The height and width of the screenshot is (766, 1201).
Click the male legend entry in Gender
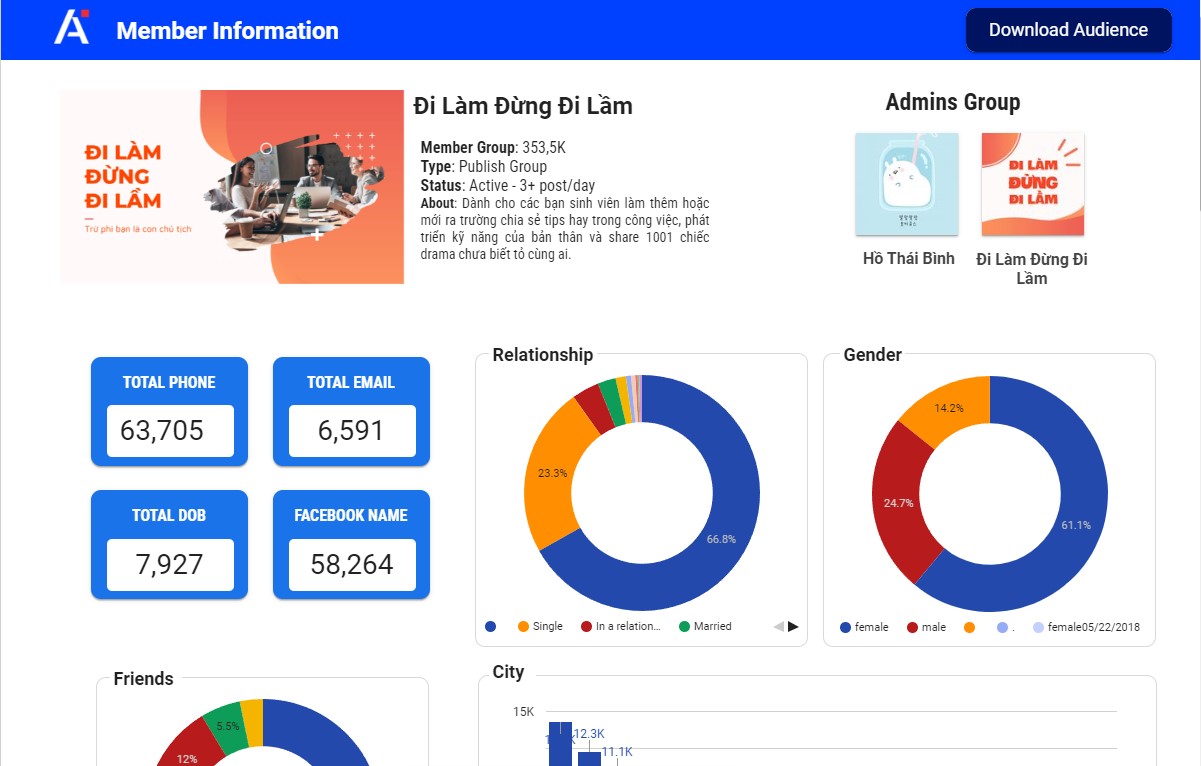coord(927,627)
